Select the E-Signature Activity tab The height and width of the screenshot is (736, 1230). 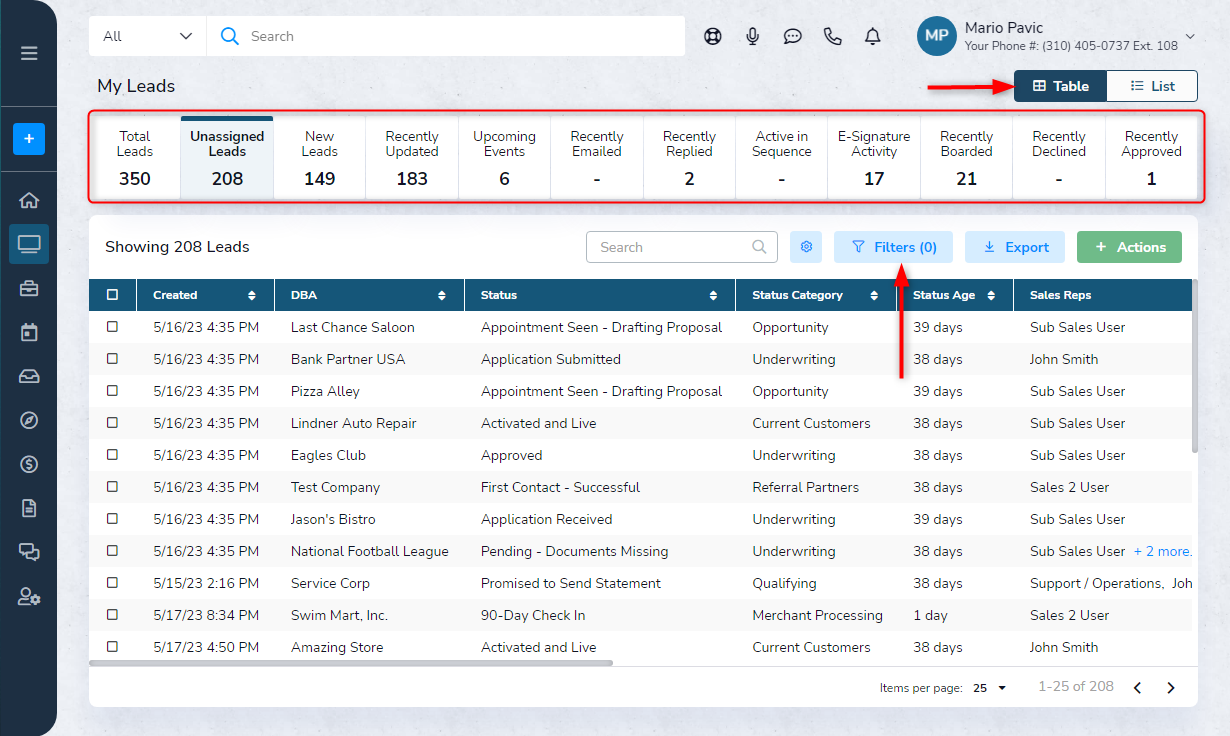click(x=874, y=158)
